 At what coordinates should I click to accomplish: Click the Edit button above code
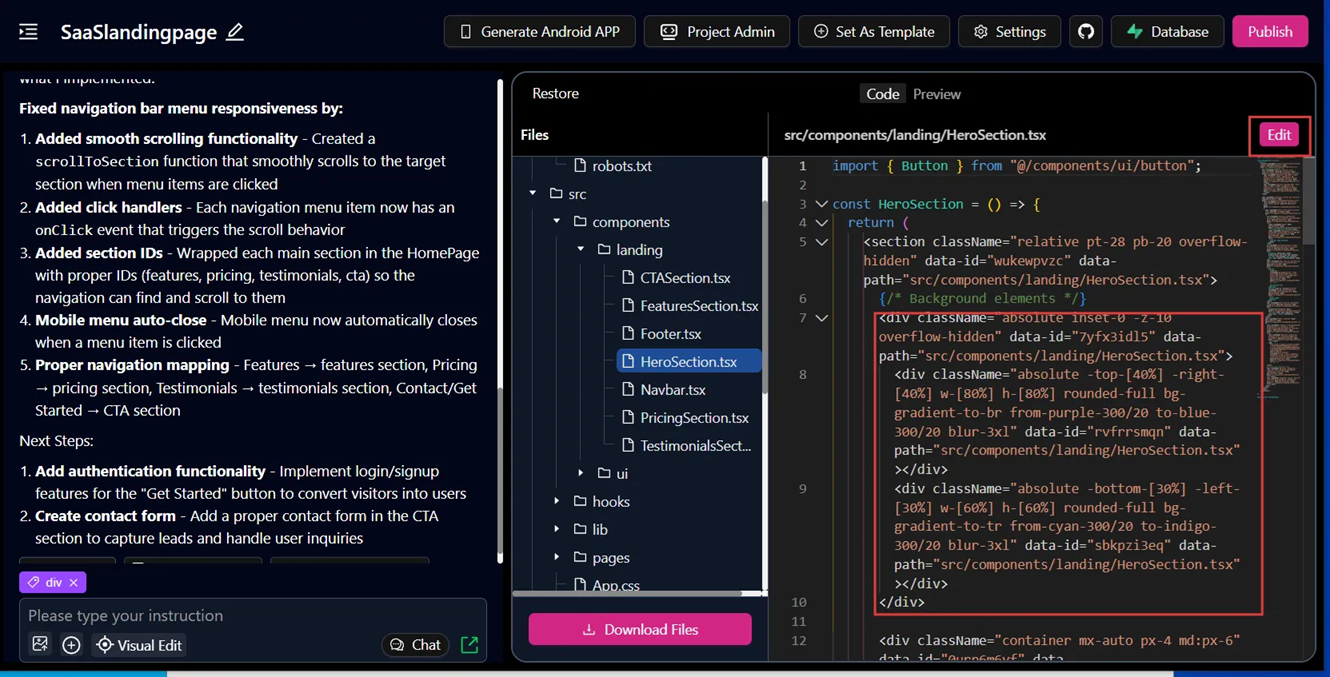point(1278,135)
